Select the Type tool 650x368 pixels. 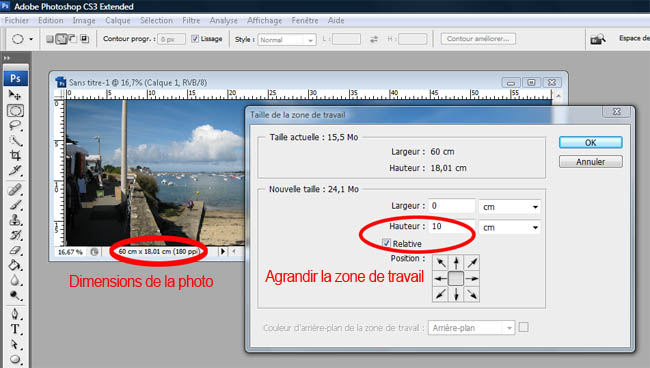tap(15, 329)
